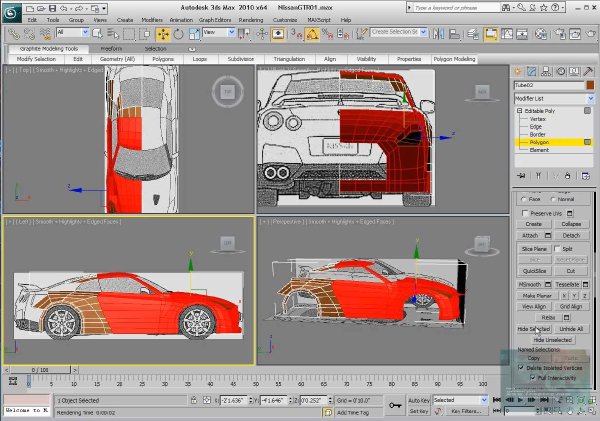This screenshot has width=600, height=421.
Task: Toggle the Percent Snap icon
Action: (328, 34)
